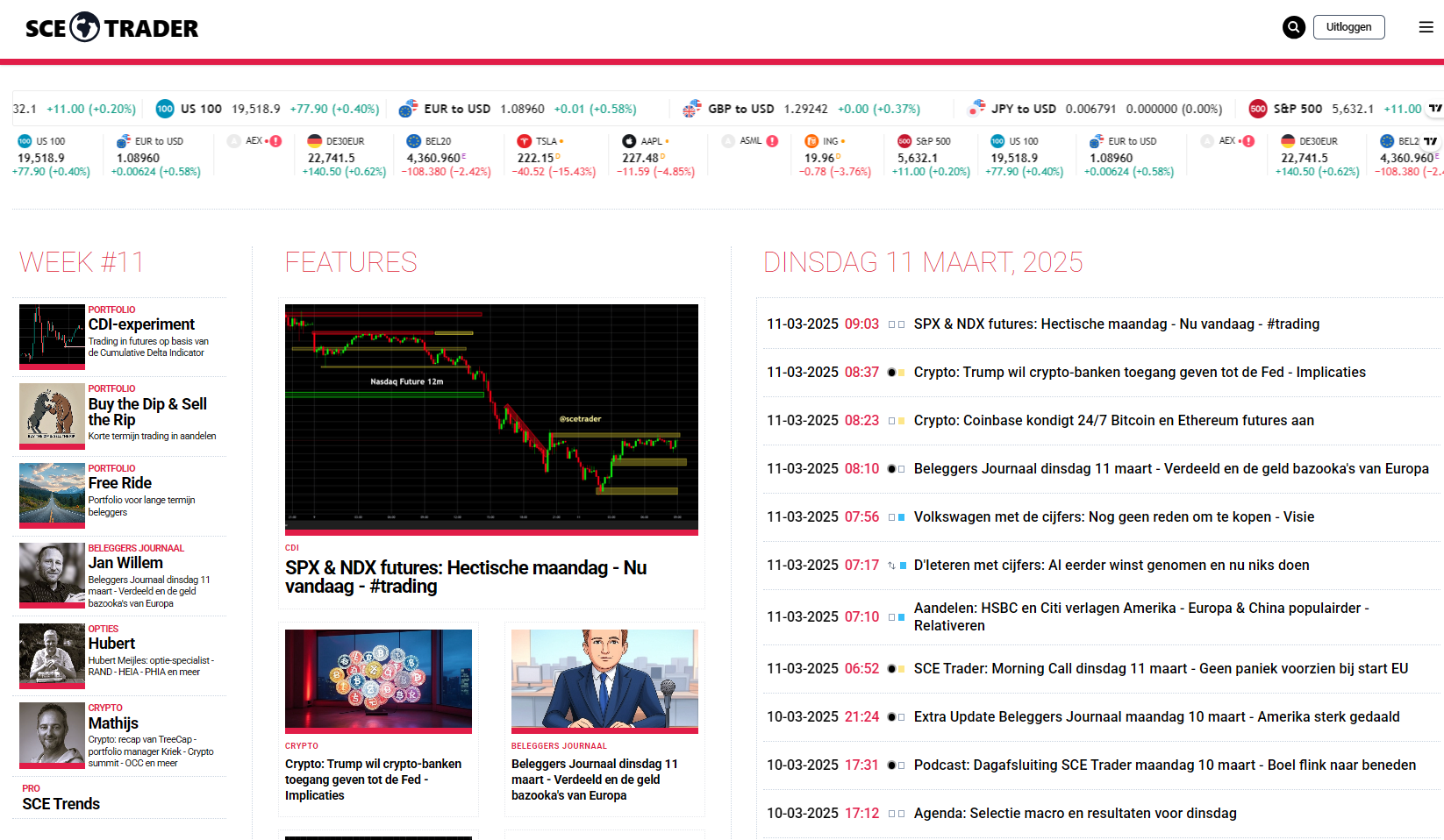
Task: Open the Agenda macro en resultaten headline
Action: pyautogui.click(x=1076, y=814)
